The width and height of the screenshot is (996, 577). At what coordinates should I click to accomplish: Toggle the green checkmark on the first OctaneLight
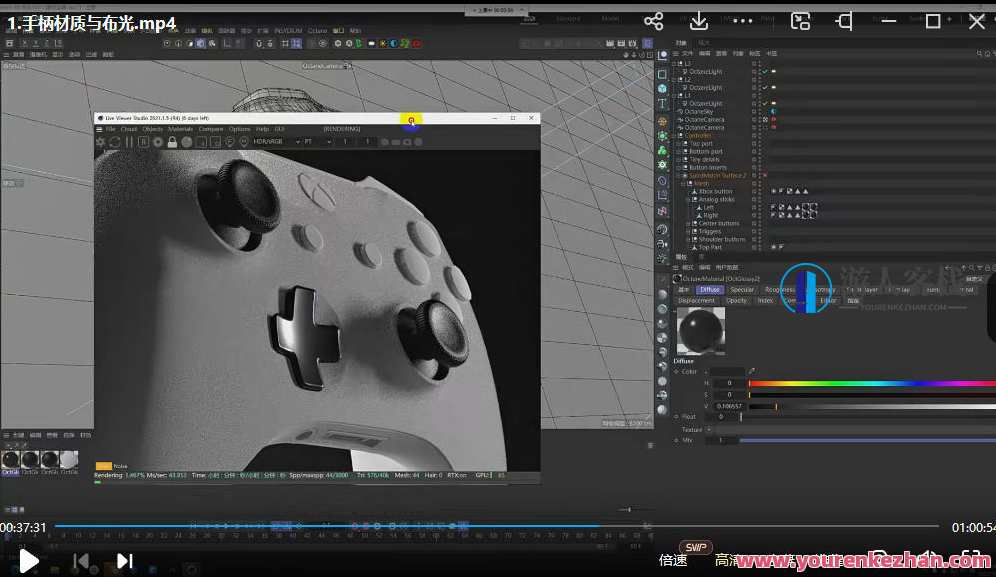(764, 71)
